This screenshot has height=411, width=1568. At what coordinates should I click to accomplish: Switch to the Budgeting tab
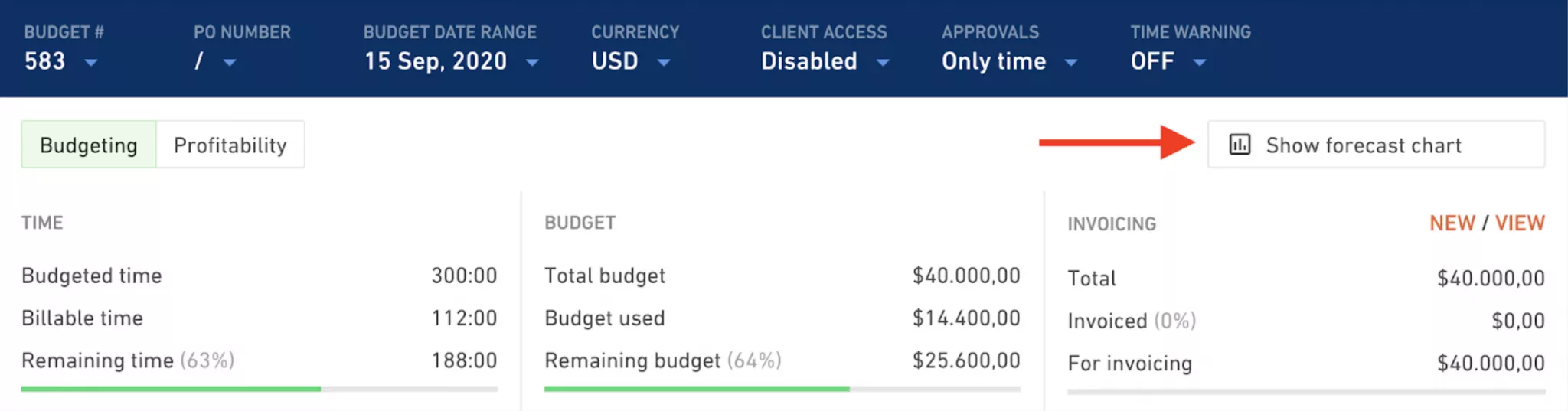89,144
